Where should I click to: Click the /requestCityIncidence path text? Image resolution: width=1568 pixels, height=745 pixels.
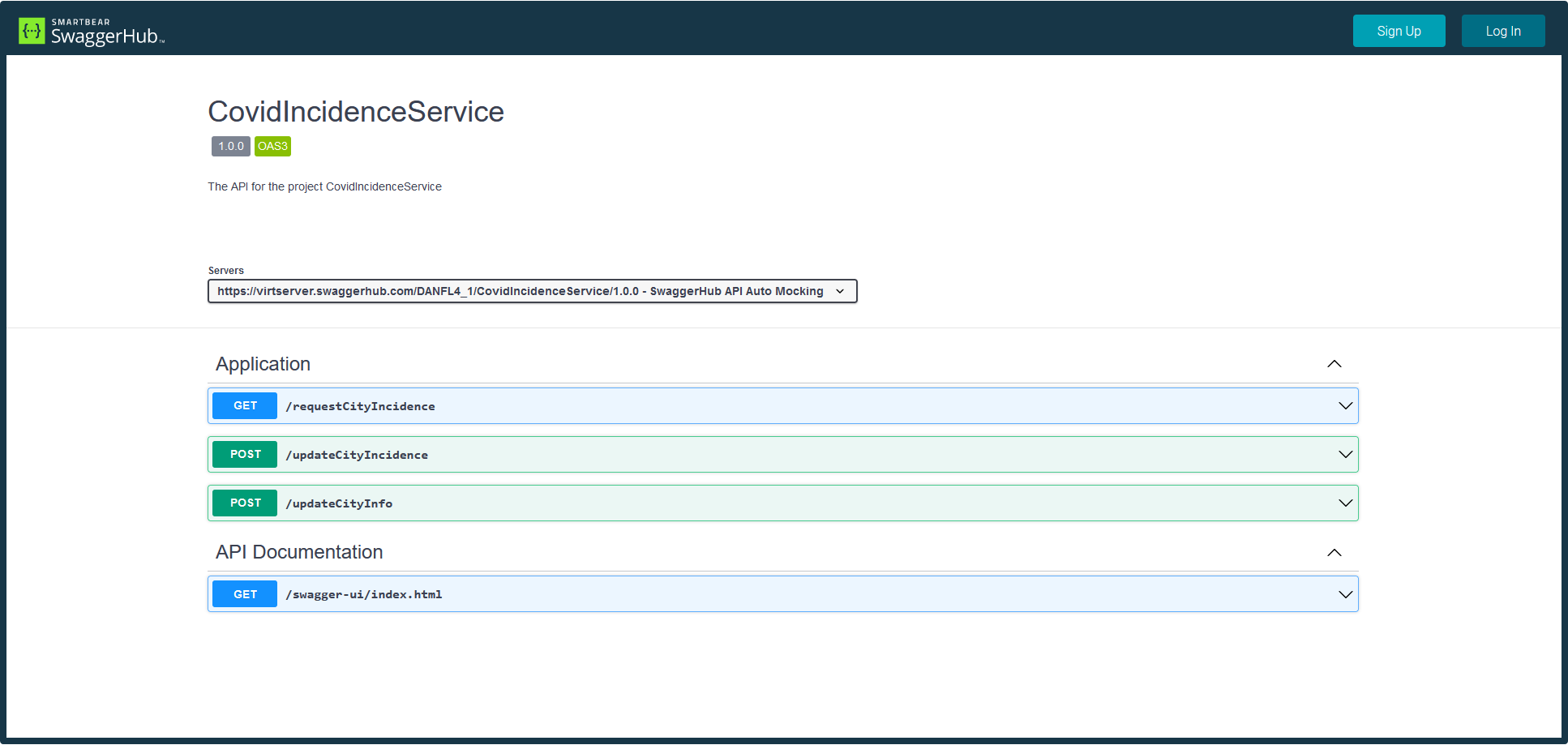pyautogui.click(x=360, y=406)
